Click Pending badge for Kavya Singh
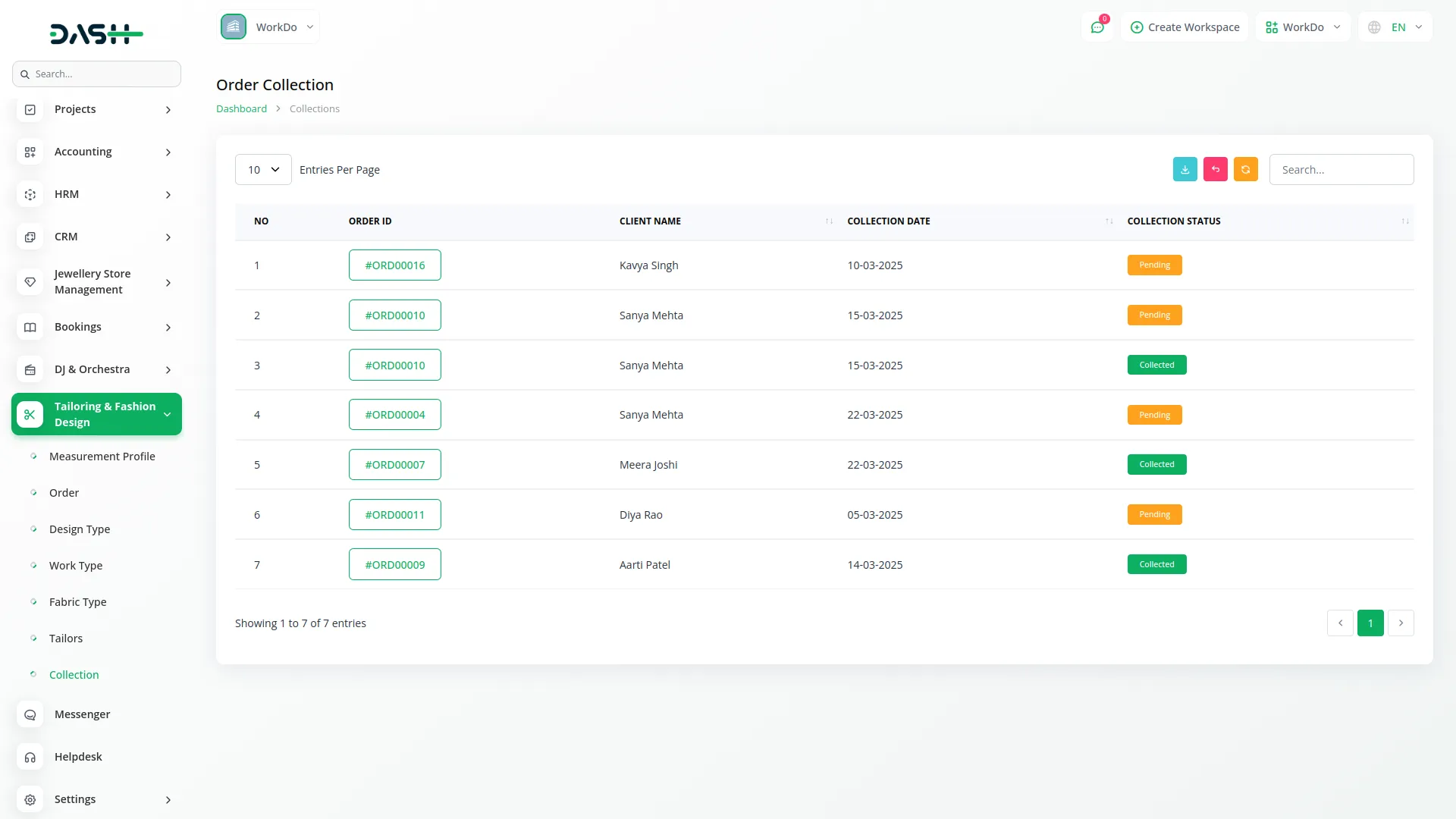1456x819 pixels. [x=1154, y=265]
